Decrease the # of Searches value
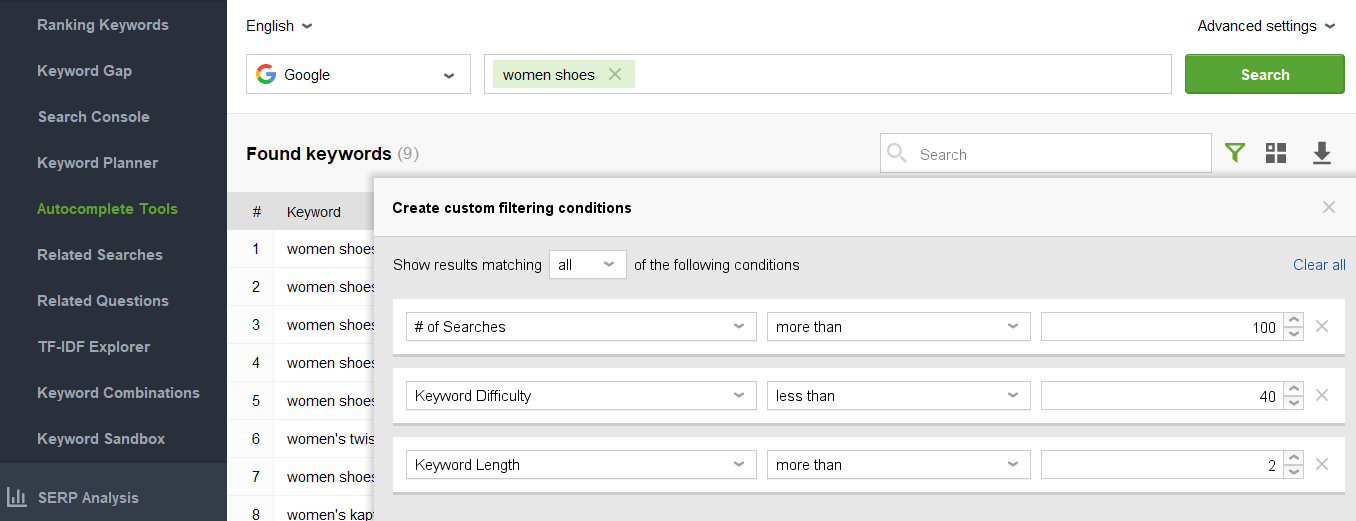The height and width of the screenshot is (521, 1356). (1294, 333)
